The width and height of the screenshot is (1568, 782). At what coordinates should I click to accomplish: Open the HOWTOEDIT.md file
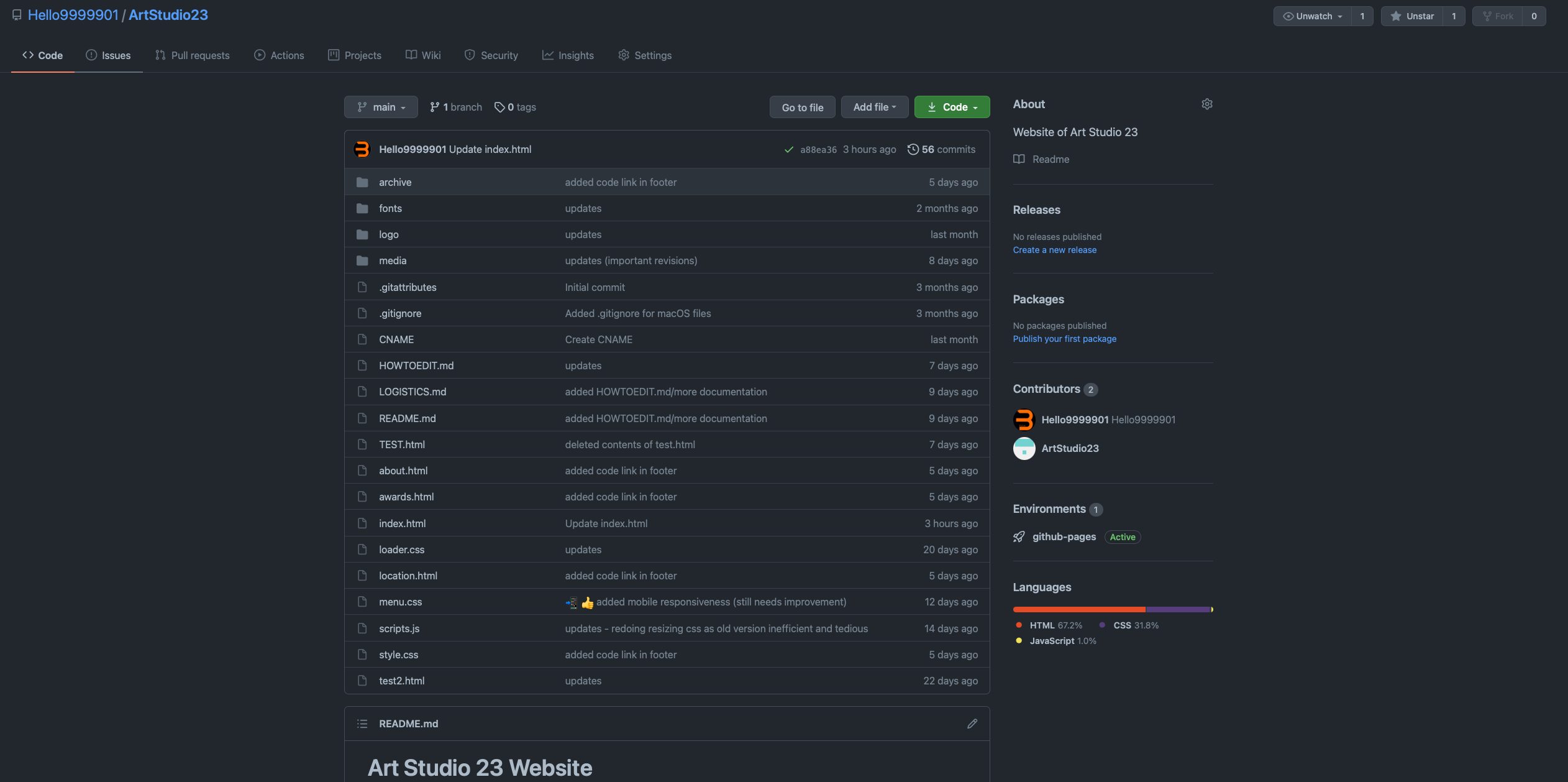click(x=416, y=366)
